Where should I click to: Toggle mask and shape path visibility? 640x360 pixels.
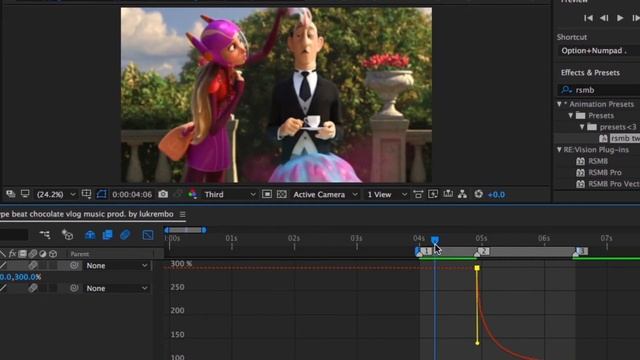click(101, 194)
